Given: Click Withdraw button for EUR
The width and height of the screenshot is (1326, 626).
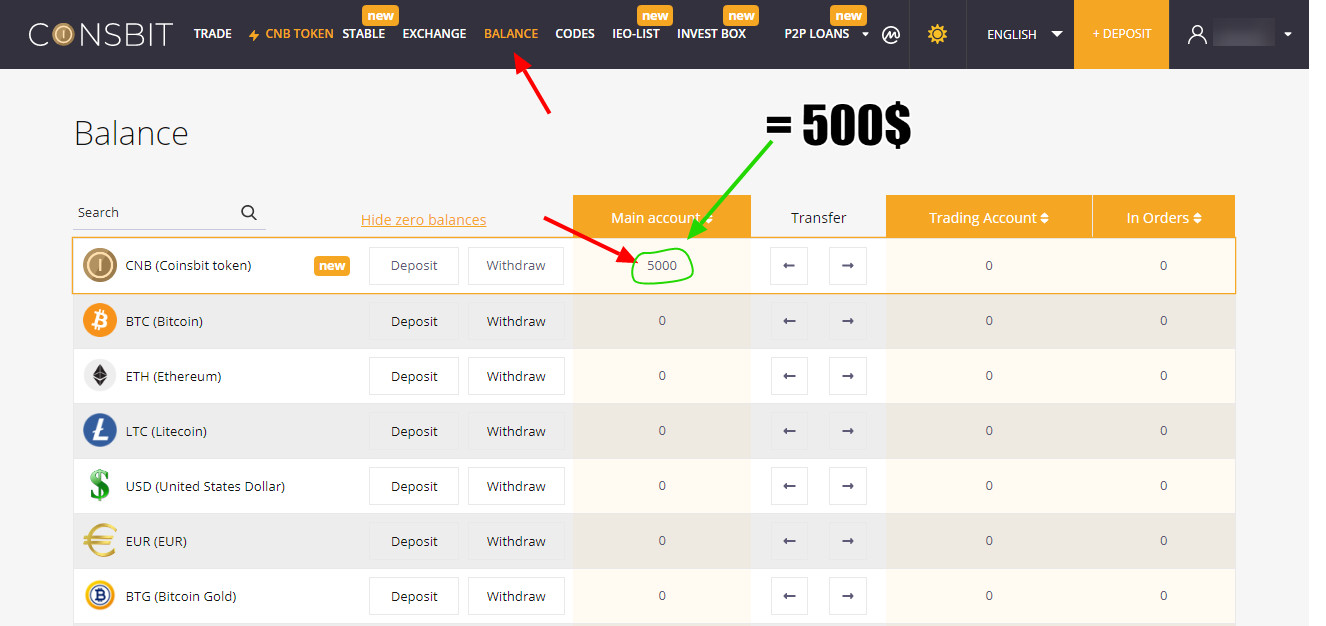Looking at the screenshot, I should pos(516,541).
